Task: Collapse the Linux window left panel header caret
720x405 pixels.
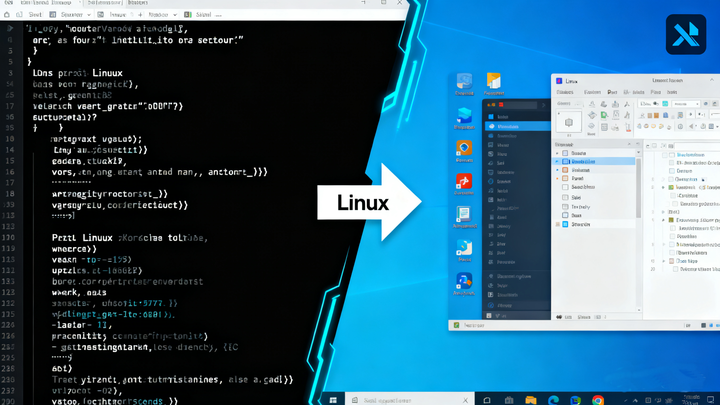Action: tap(629, 144)
